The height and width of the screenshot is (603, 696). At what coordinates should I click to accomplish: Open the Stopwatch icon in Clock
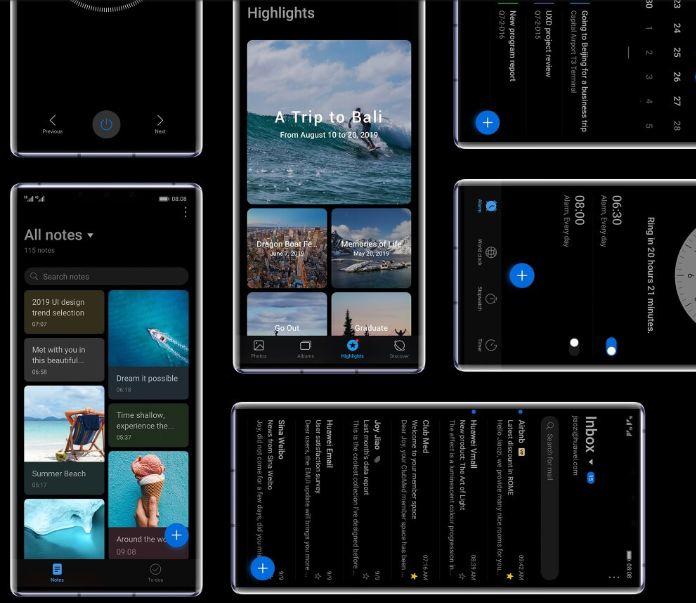pyautogui.click(x=490, y=298)
